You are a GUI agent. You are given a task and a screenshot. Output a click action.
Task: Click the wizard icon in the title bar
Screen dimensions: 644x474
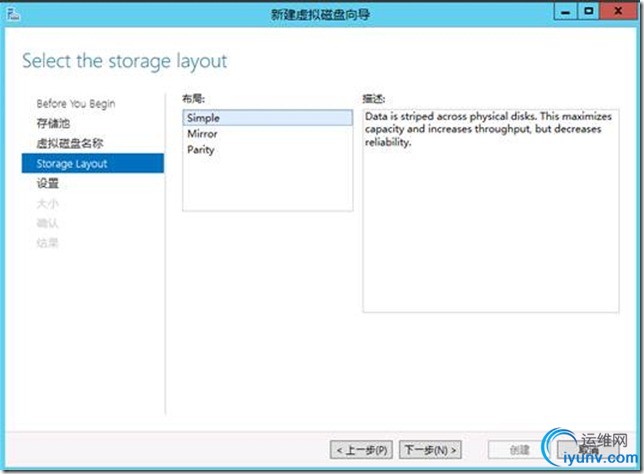[x=13, y=14]
